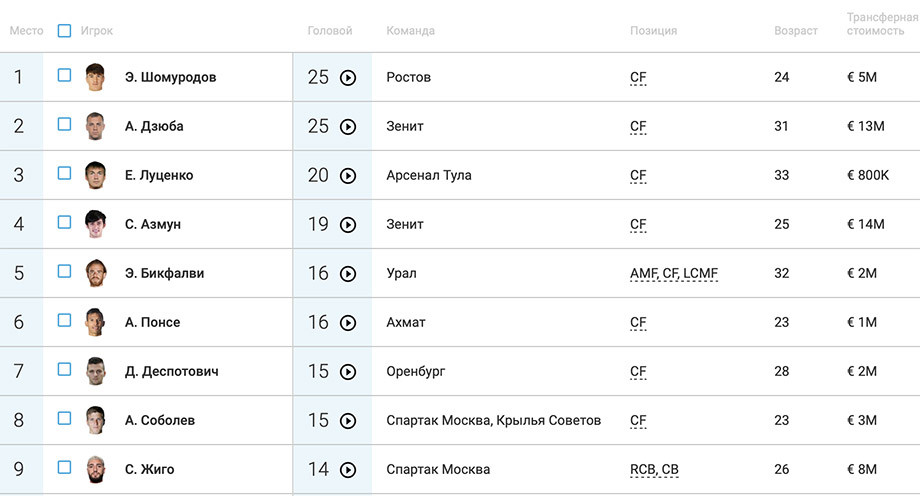Sort by Трансферная стоимость header
Screen dimensions: 920x496
tap(882, 24)
